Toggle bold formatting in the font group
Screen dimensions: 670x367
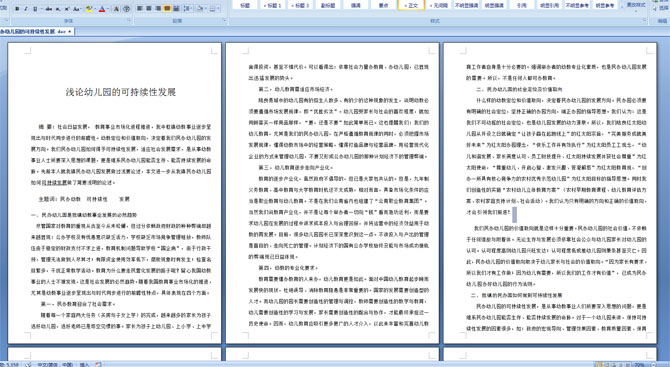[17, 9]
